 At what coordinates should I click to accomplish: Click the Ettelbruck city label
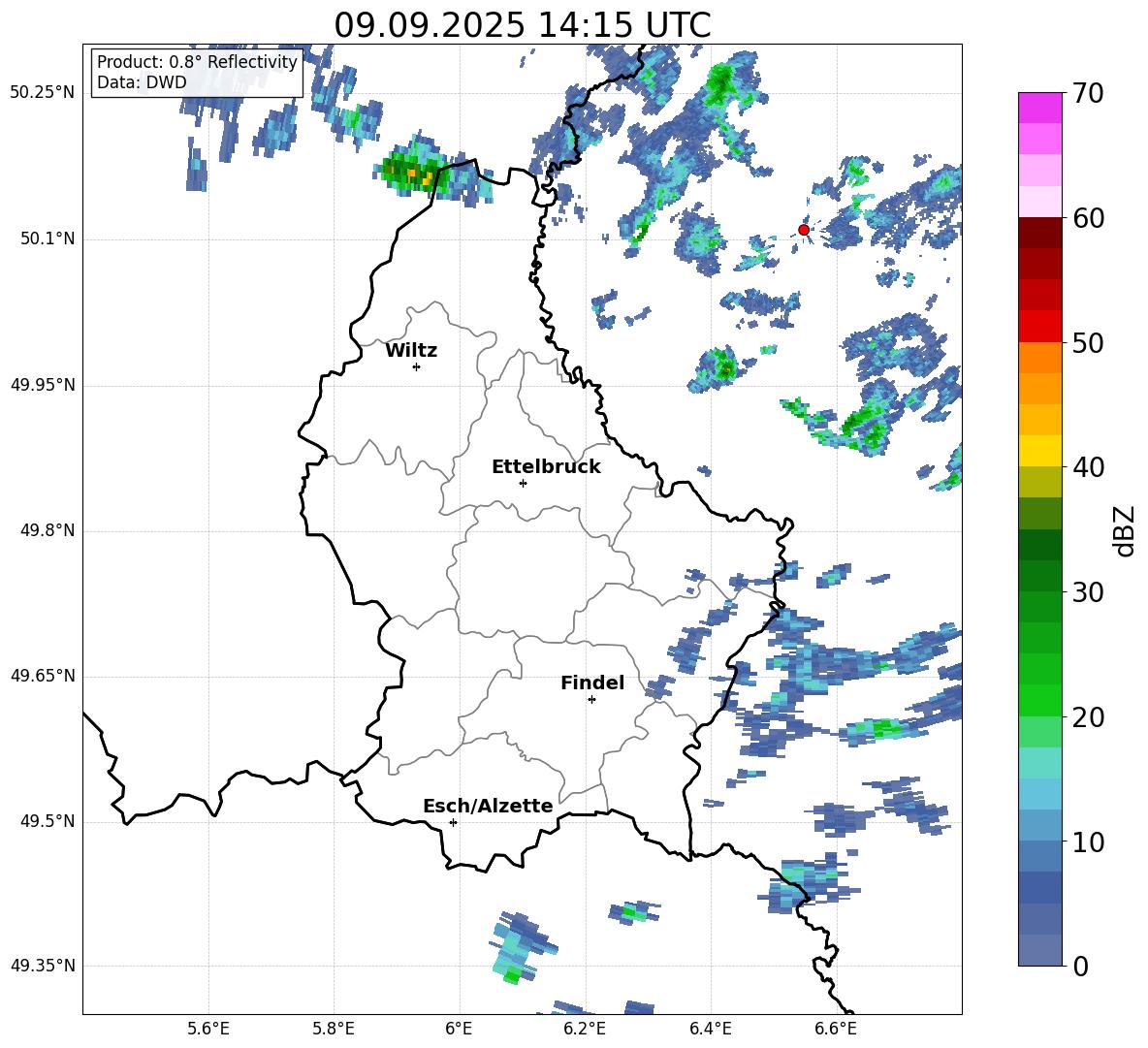(546, 467)
